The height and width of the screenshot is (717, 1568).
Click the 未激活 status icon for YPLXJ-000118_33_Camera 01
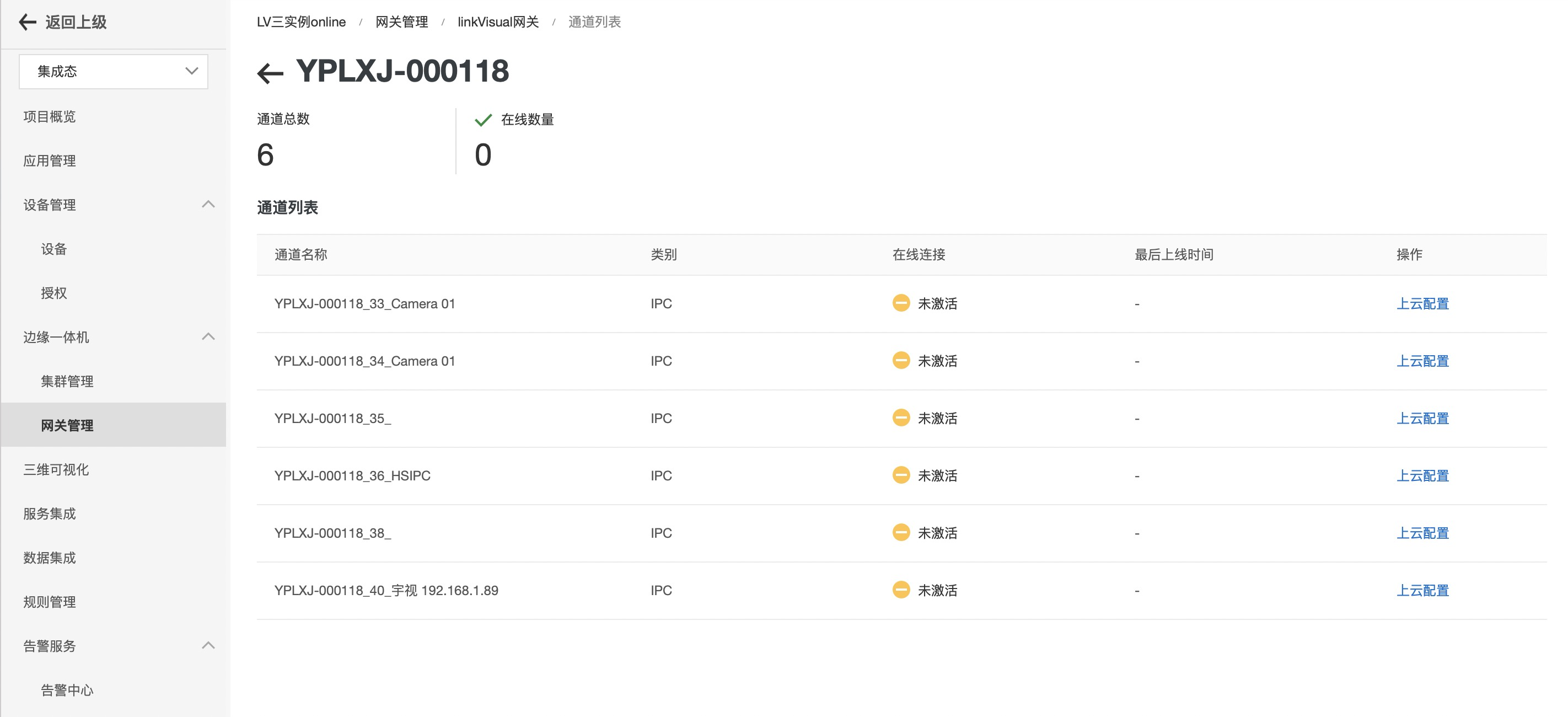click(901, 303)
